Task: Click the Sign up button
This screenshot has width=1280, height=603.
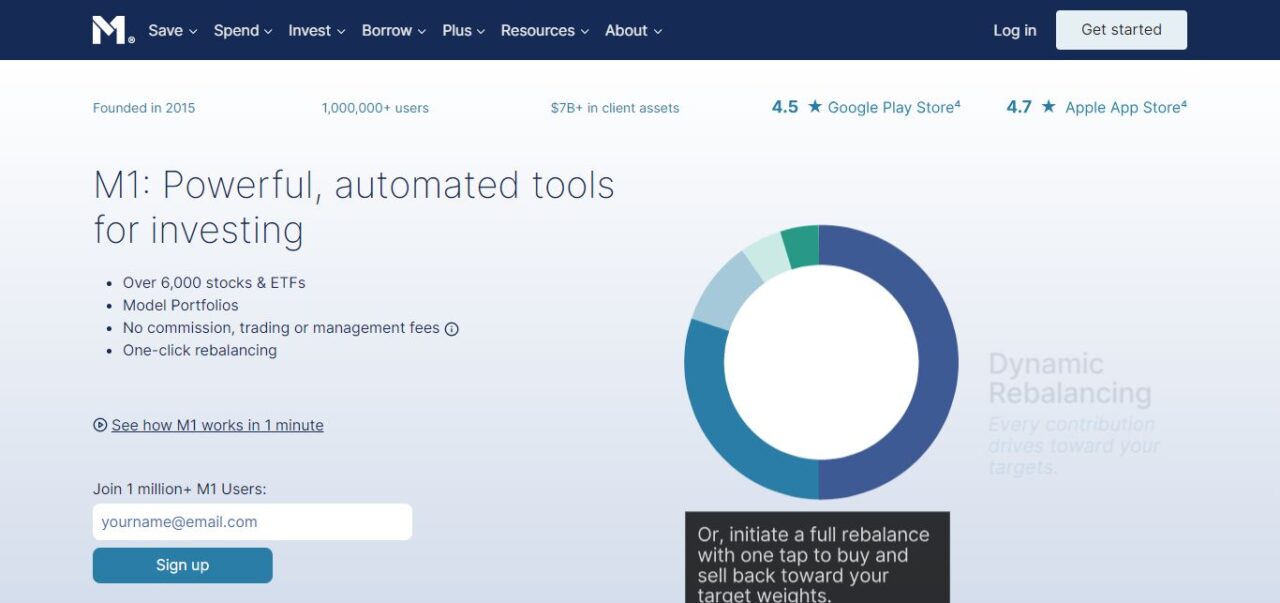Action: click(182, 565)
